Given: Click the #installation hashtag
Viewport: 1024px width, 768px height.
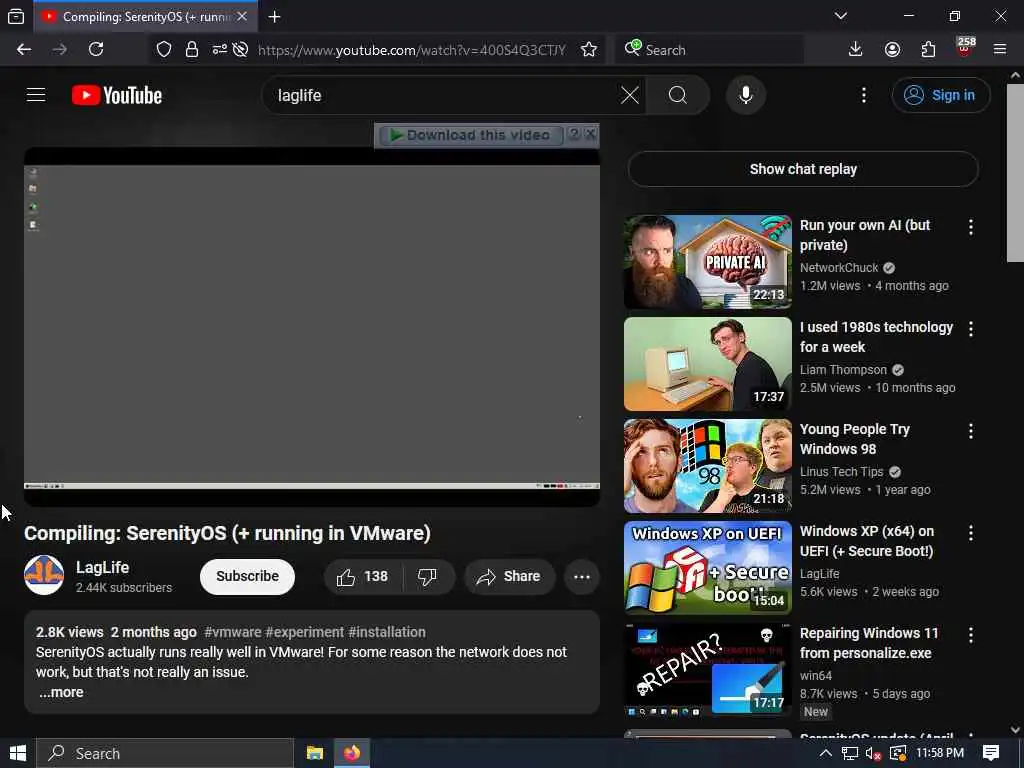Looking at the screenshot, I should 387,632.
